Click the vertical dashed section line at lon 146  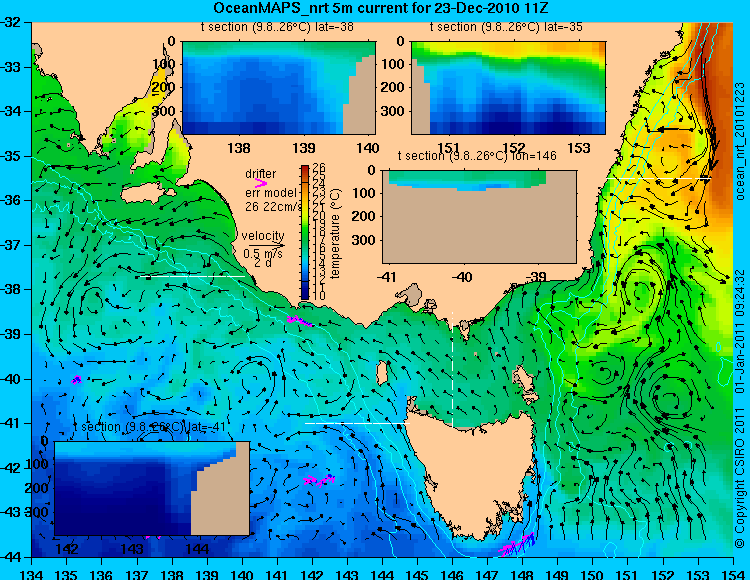tap(452, 368)
